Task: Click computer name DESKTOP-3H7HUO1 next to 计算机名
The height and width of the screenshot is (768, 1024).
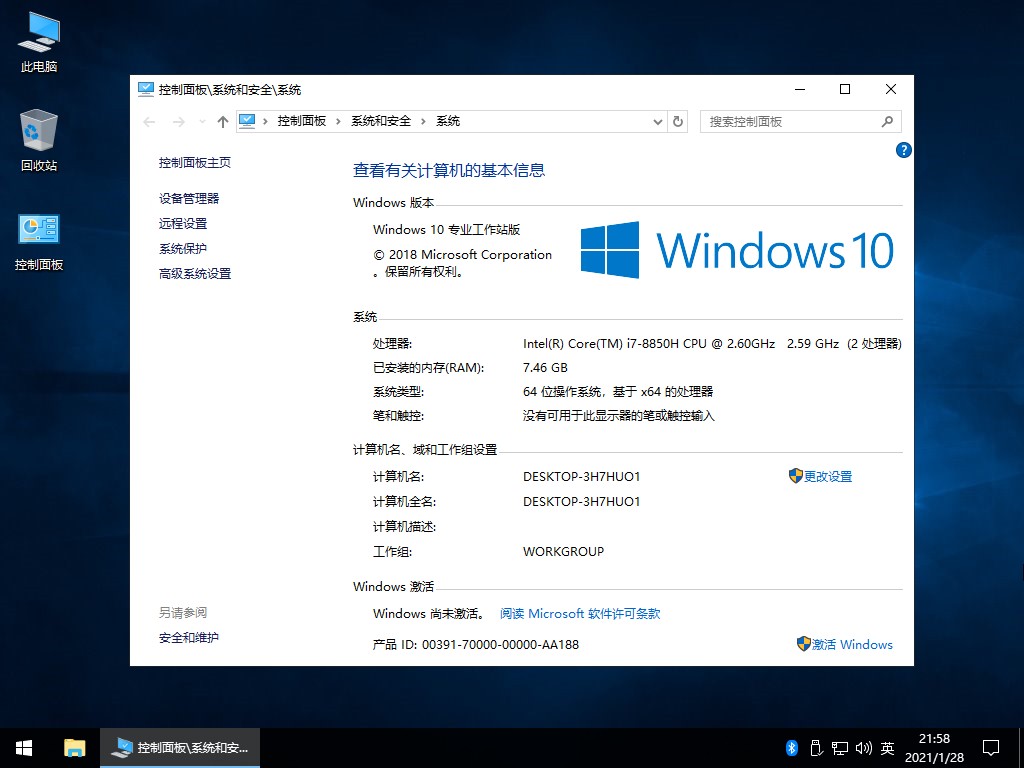Action: [x=581, y=477]
